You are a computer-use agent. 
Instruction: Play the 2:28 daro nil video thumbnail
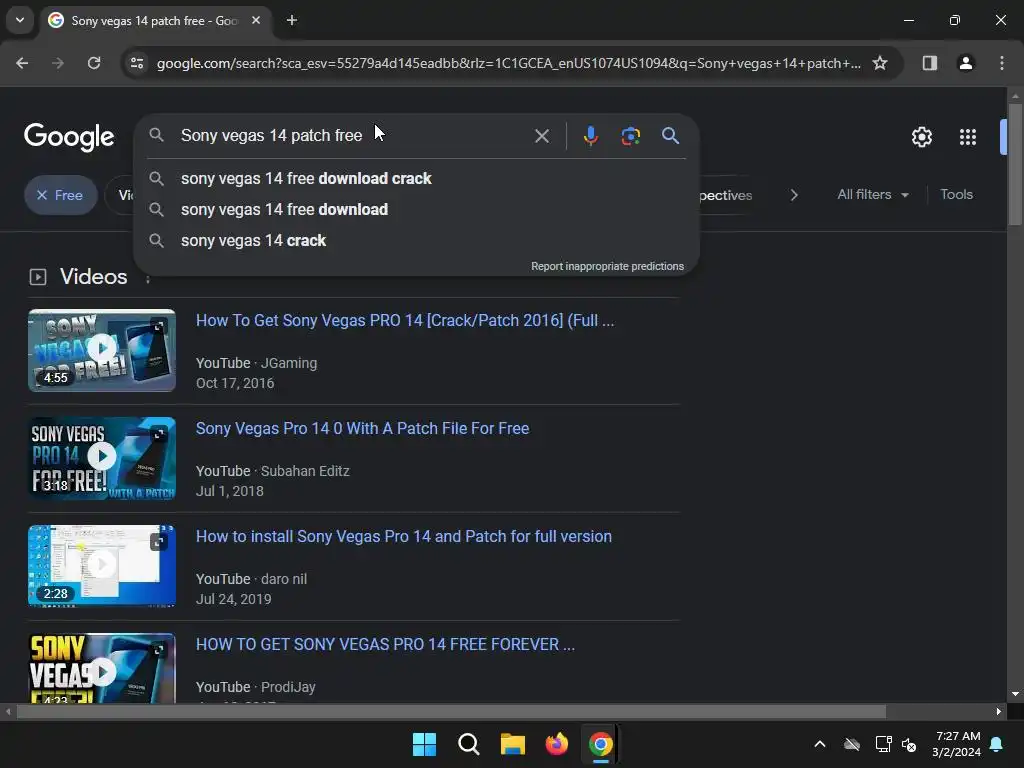click(x=102, y=566)
